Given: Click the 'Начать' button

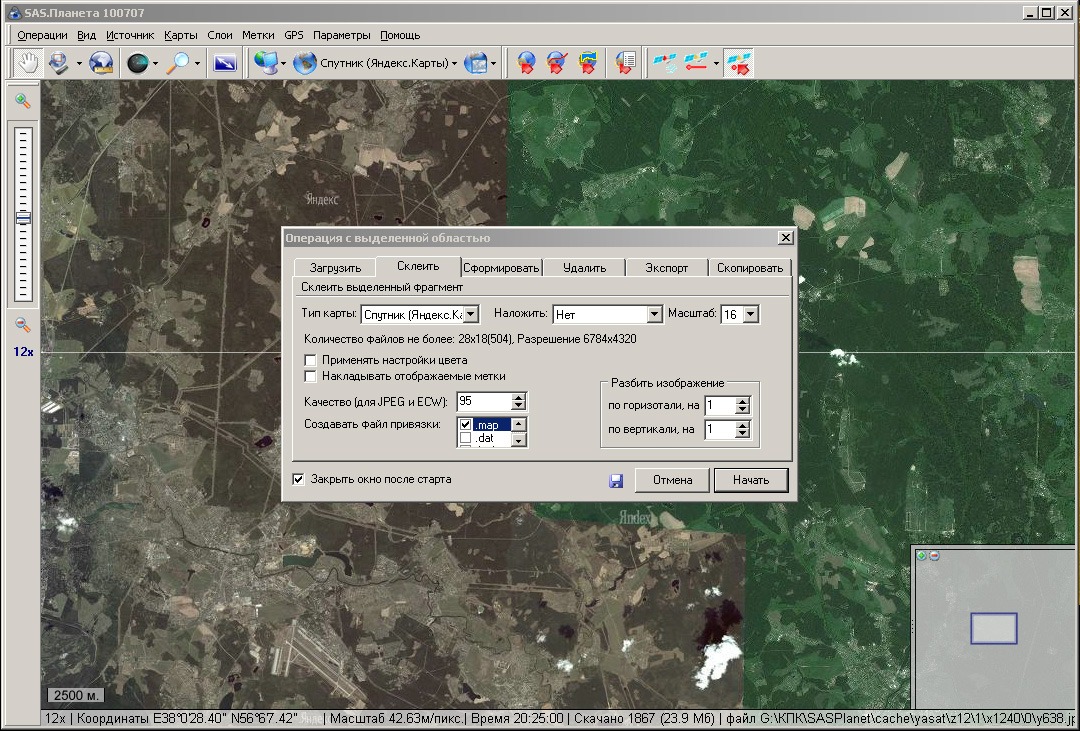Looking at the screenshot, I should (x=751, y=480).
